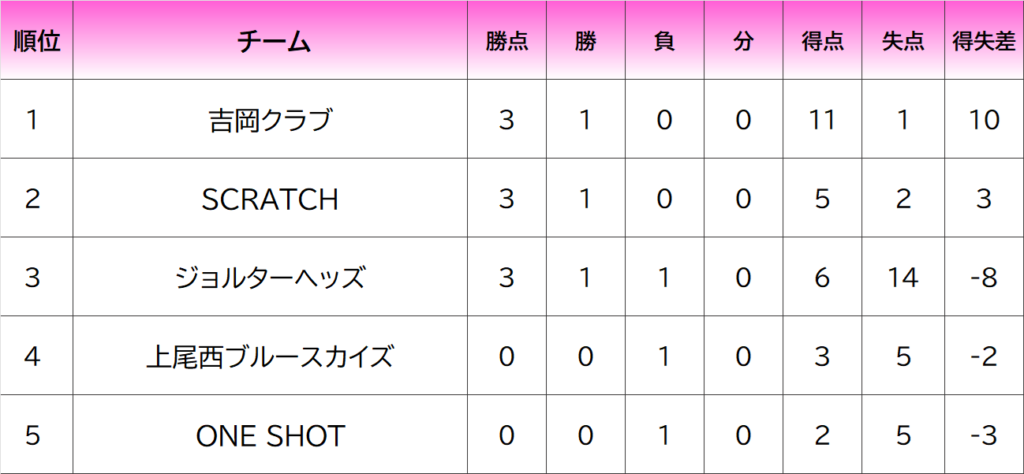
Task: Click 吉岡クラブ's goals scored value 11
Action: click(x=823, y=119)
